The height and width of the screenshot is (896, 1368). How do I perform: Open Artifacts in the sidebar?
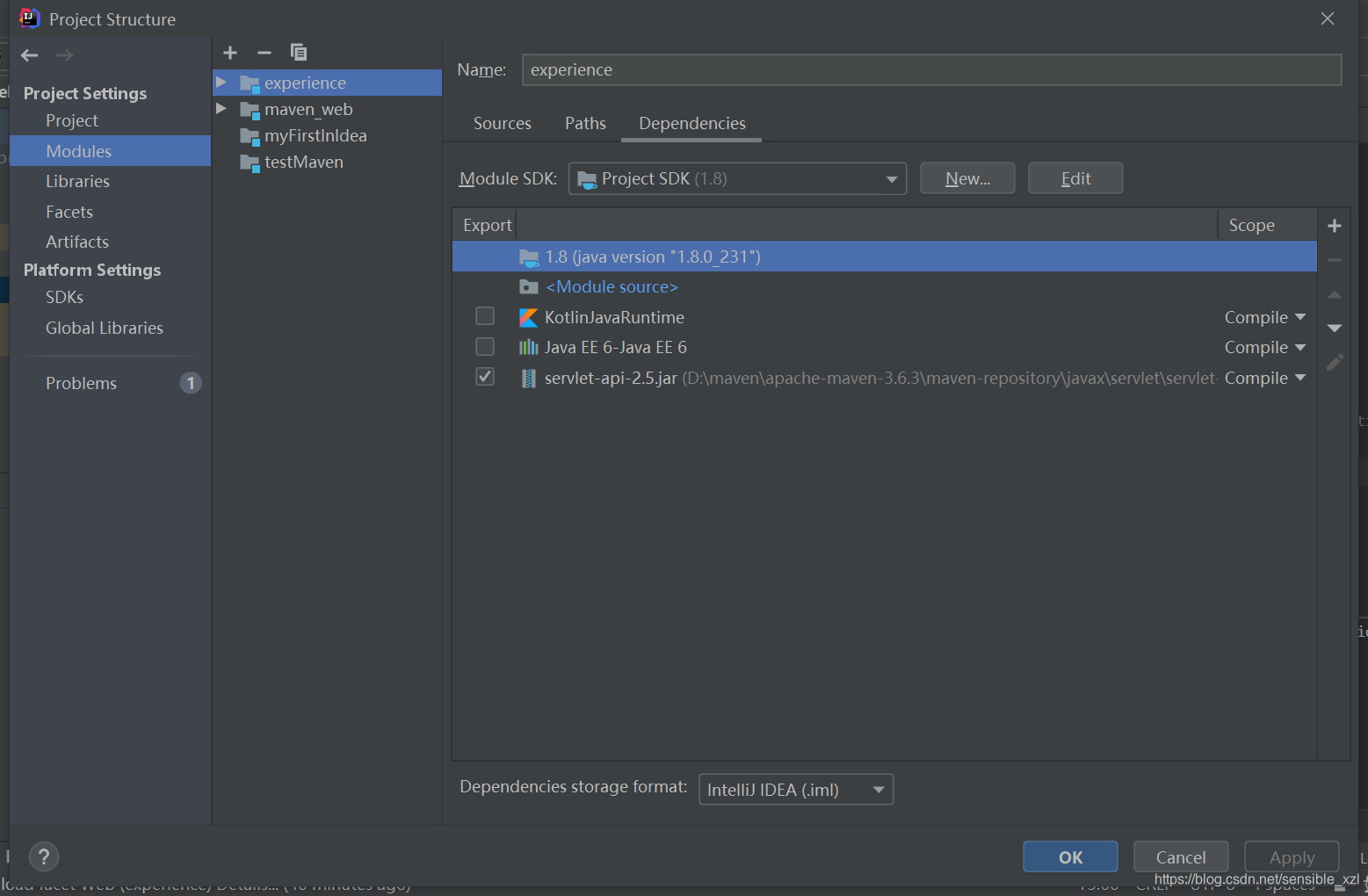tap(77, 242)
